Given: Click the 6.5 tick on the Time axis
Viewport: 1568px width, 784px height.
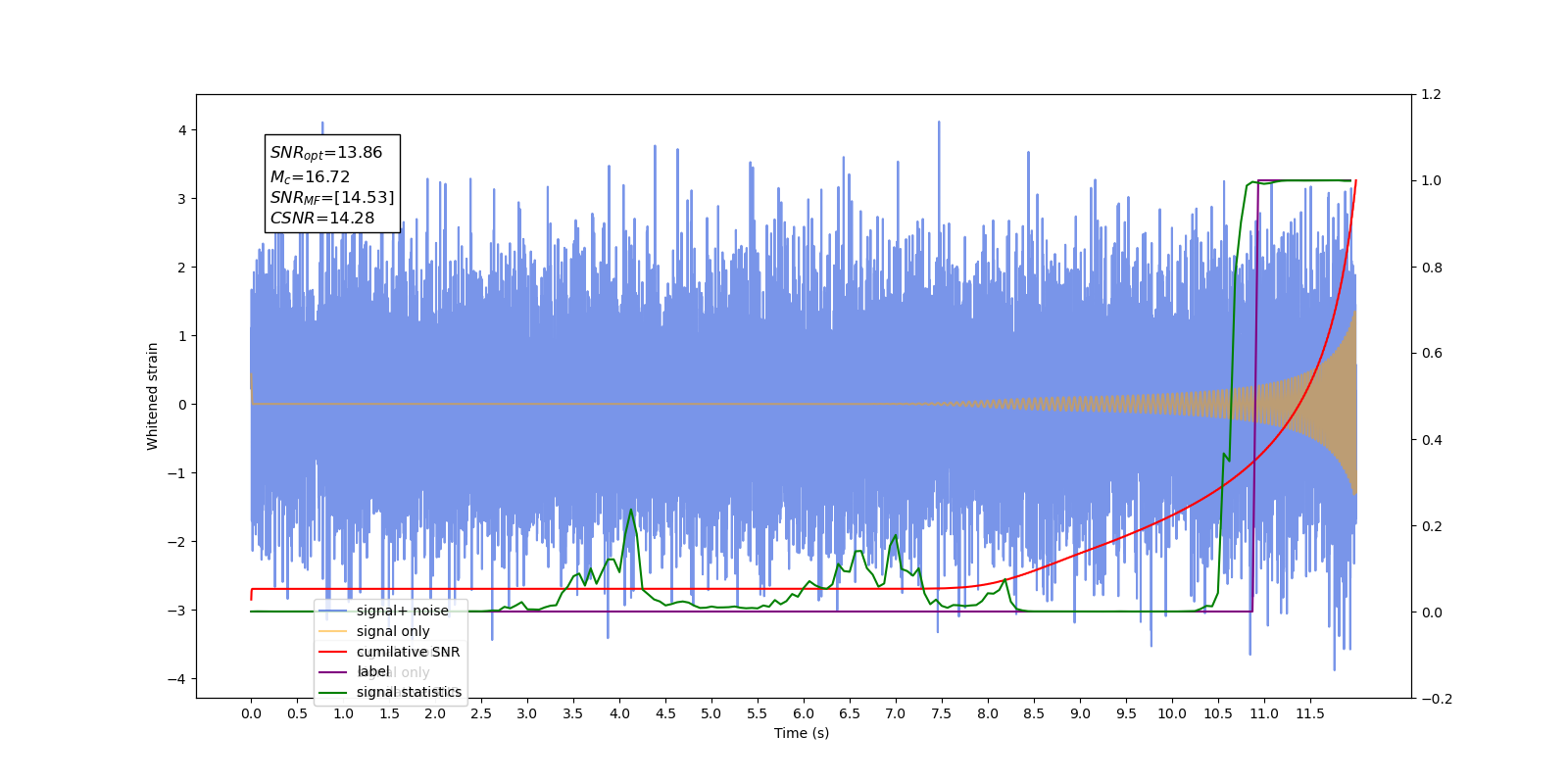Looking at the screenshot, I should pyautogui.click(x=850, y=713).
